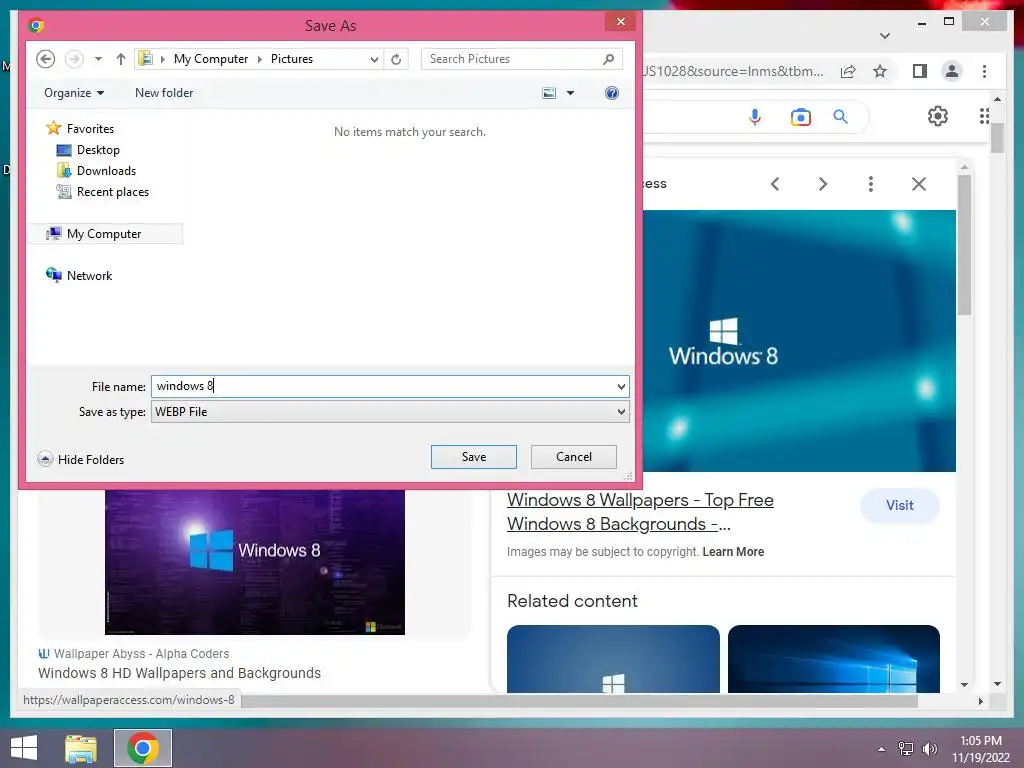1024x768 pixels.
Task: Click the Visit button
Action: point(900,505)
